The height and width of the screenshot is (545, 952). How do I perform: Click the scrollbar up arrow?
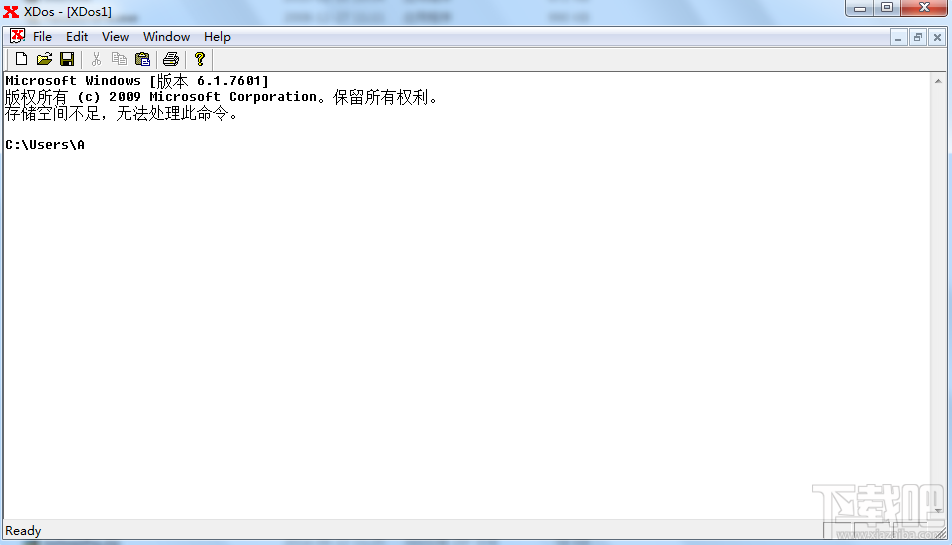click(938, 81)
